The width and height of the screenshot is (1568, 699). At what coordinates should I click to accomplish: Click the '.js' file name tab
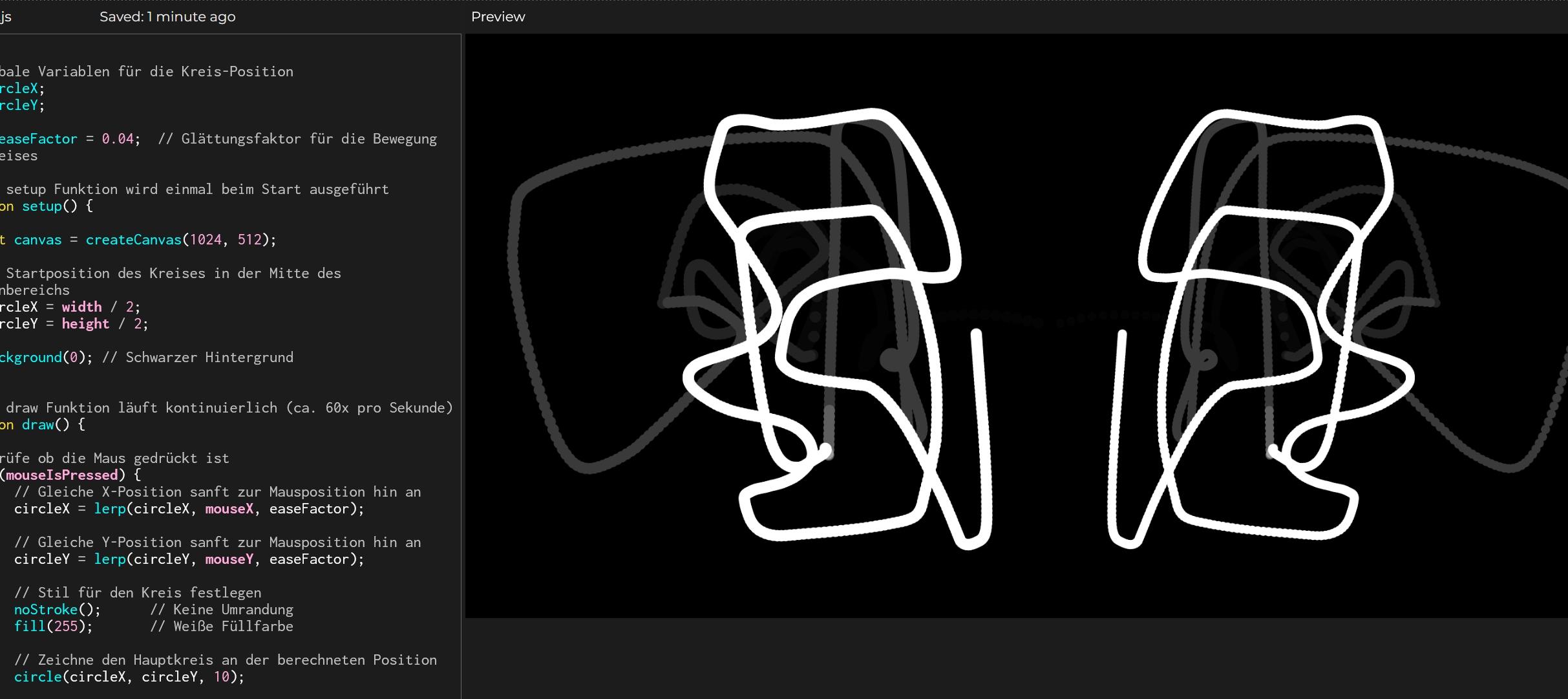[x=6, y=17]
